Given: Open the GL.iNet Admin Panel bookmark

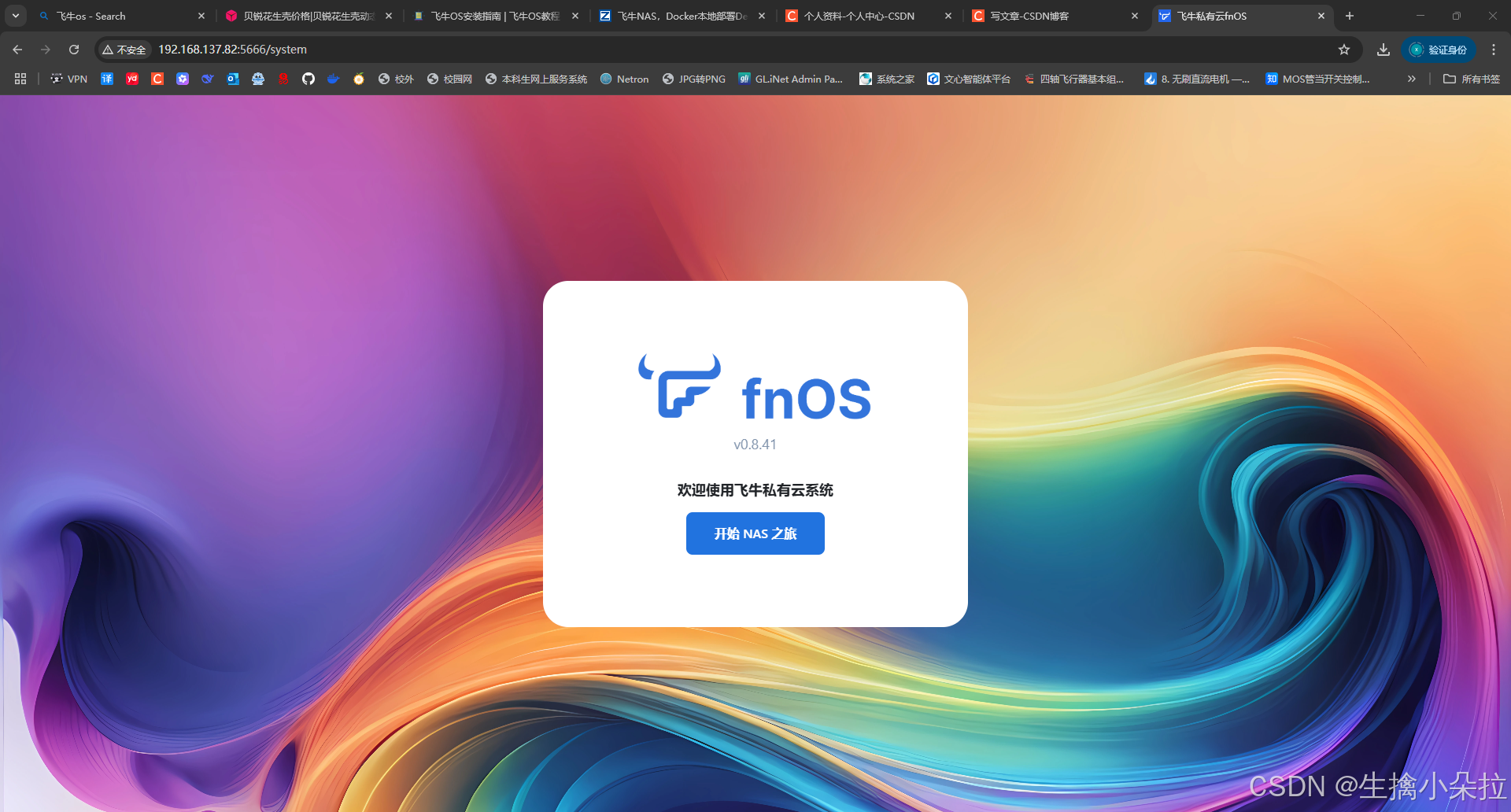Looking at the screenshot, I should click(x=791, y=79).
